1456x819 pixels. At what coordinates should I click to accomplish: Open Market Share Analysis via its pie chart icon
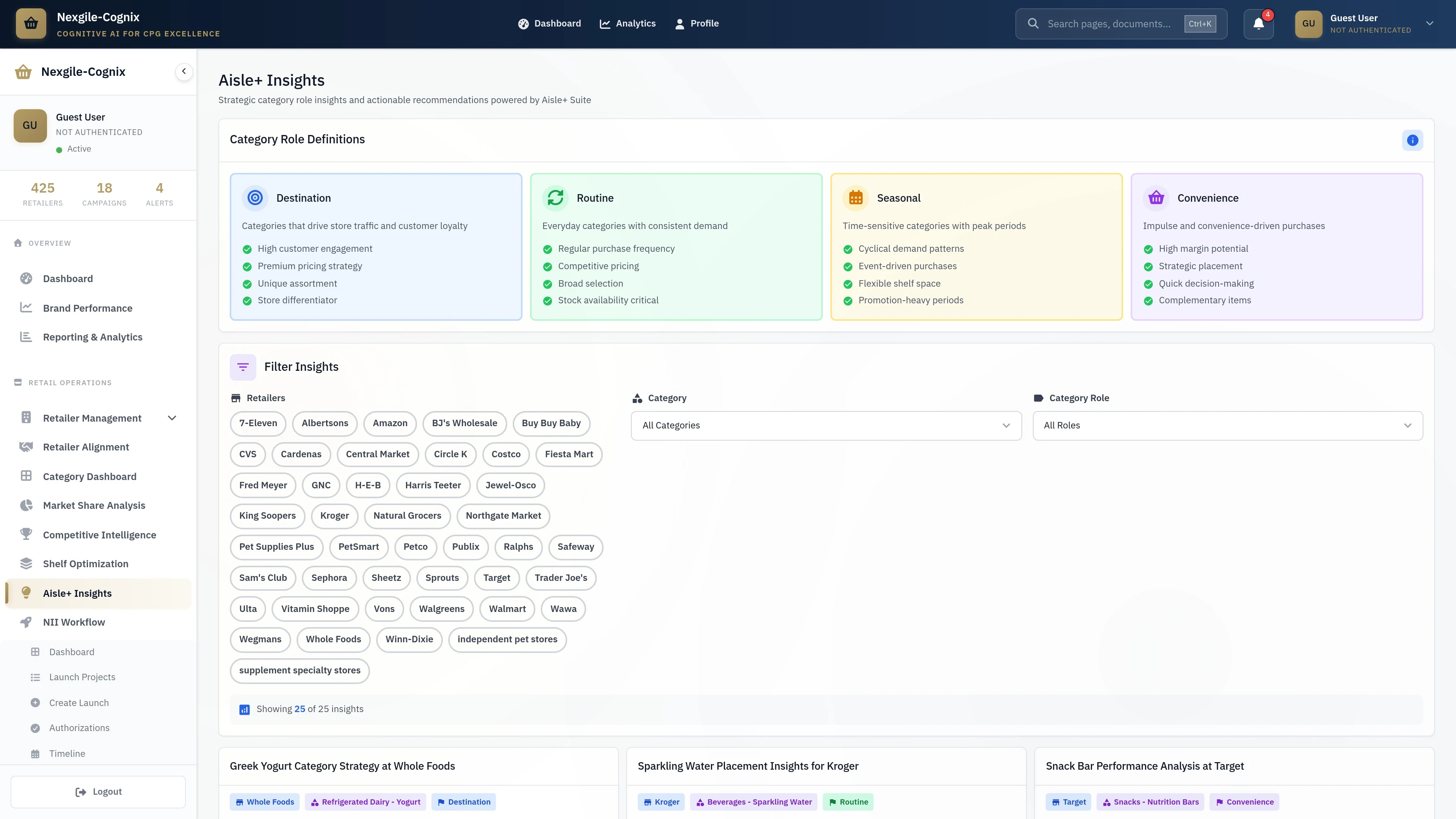tap(26, 505)
